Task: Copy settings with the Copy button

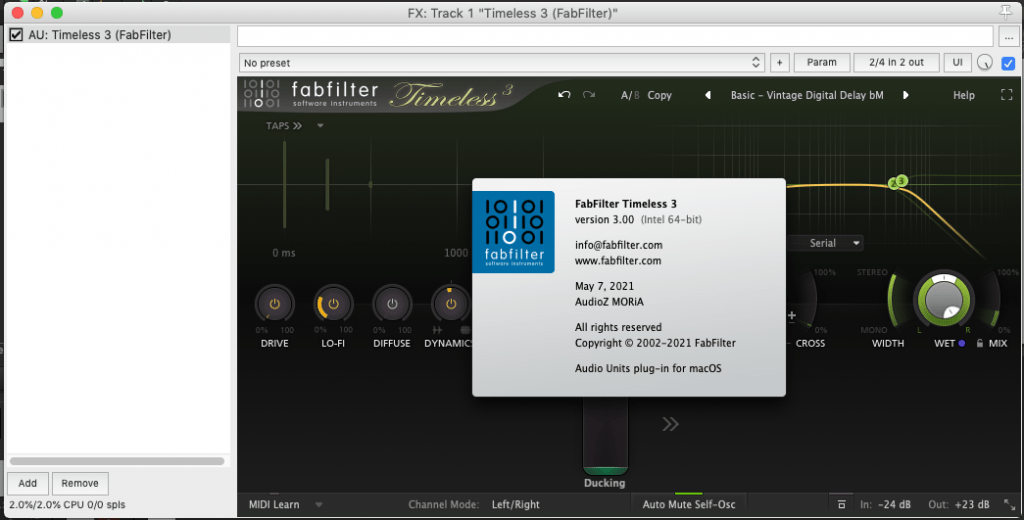Action: 660,95
